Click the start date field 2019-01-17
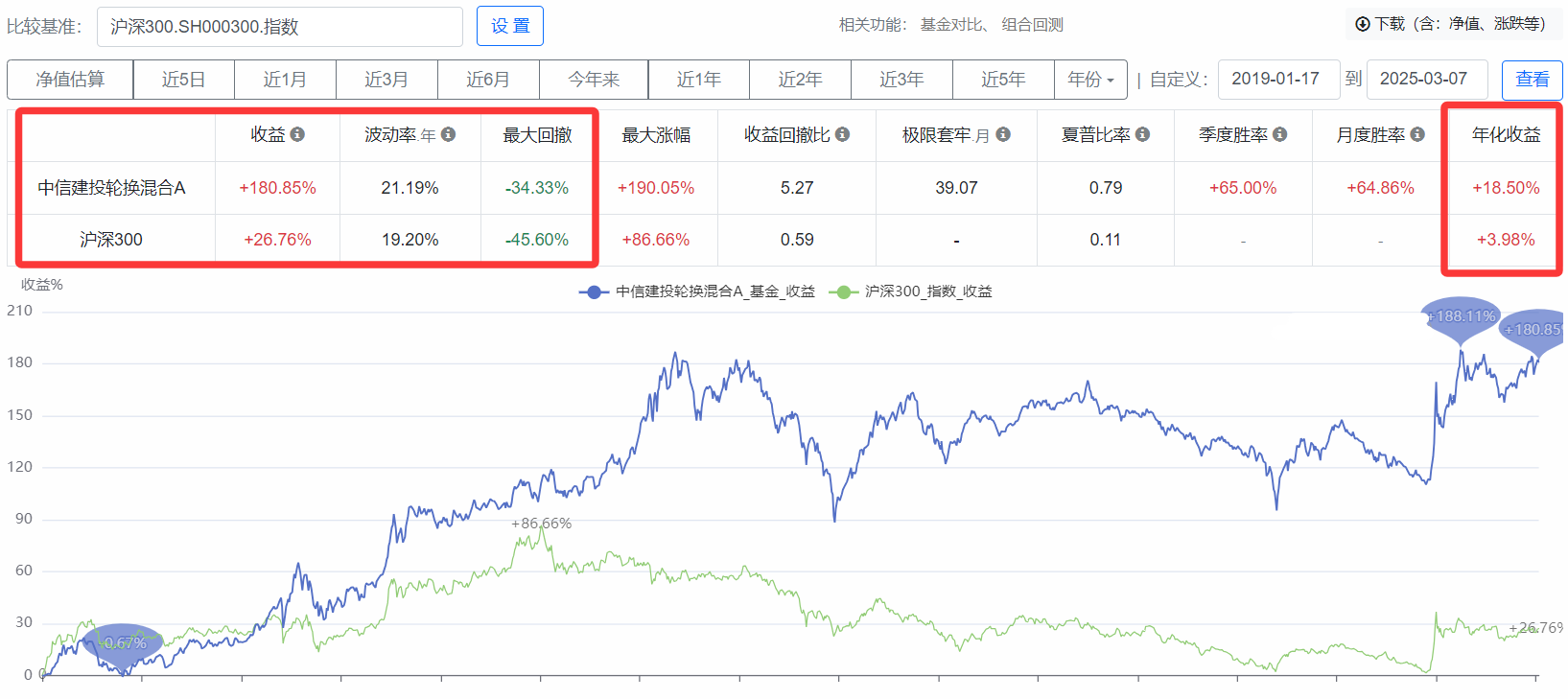1568x699 pixels. (x=1278, y=80)
